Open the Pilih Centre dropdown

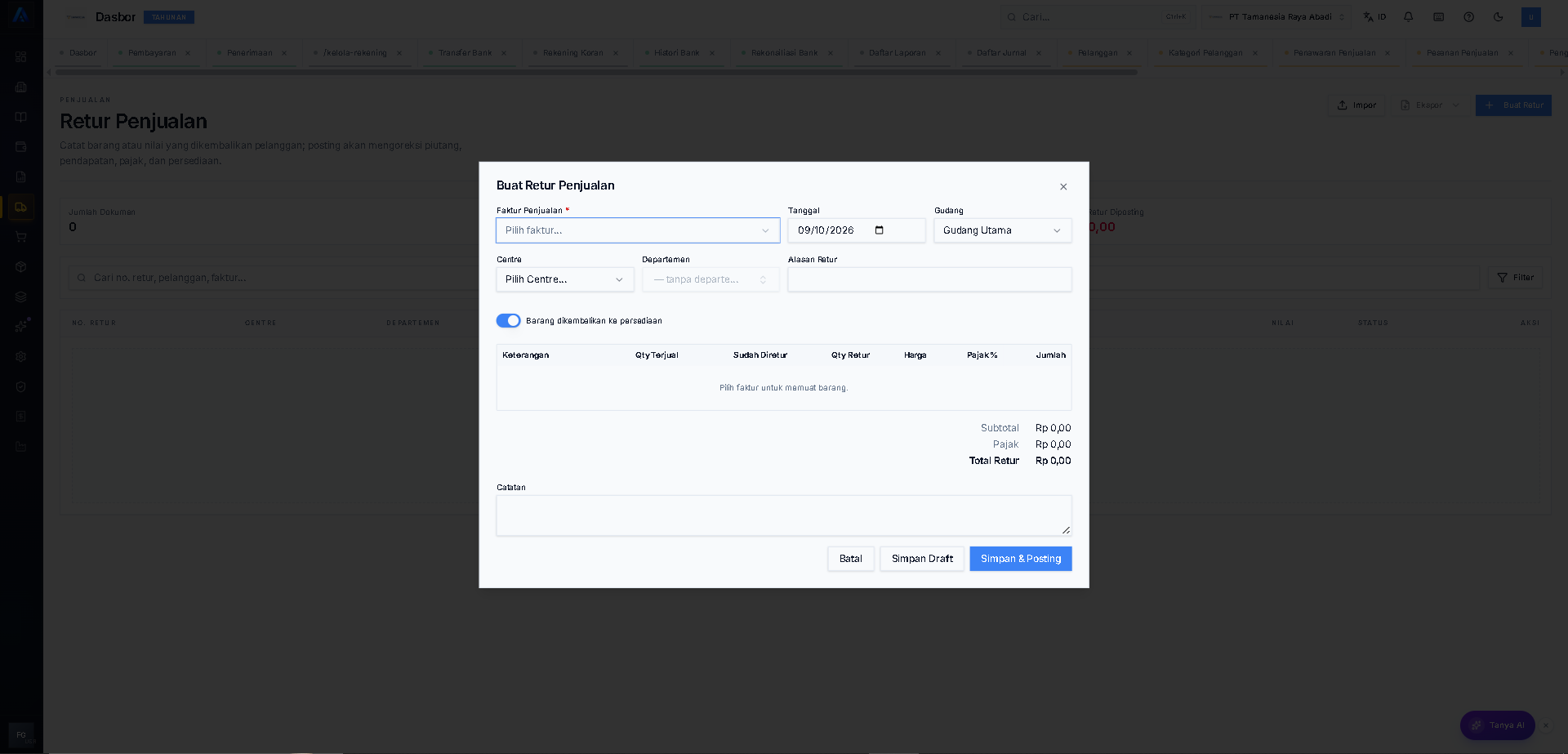[565, 279]
